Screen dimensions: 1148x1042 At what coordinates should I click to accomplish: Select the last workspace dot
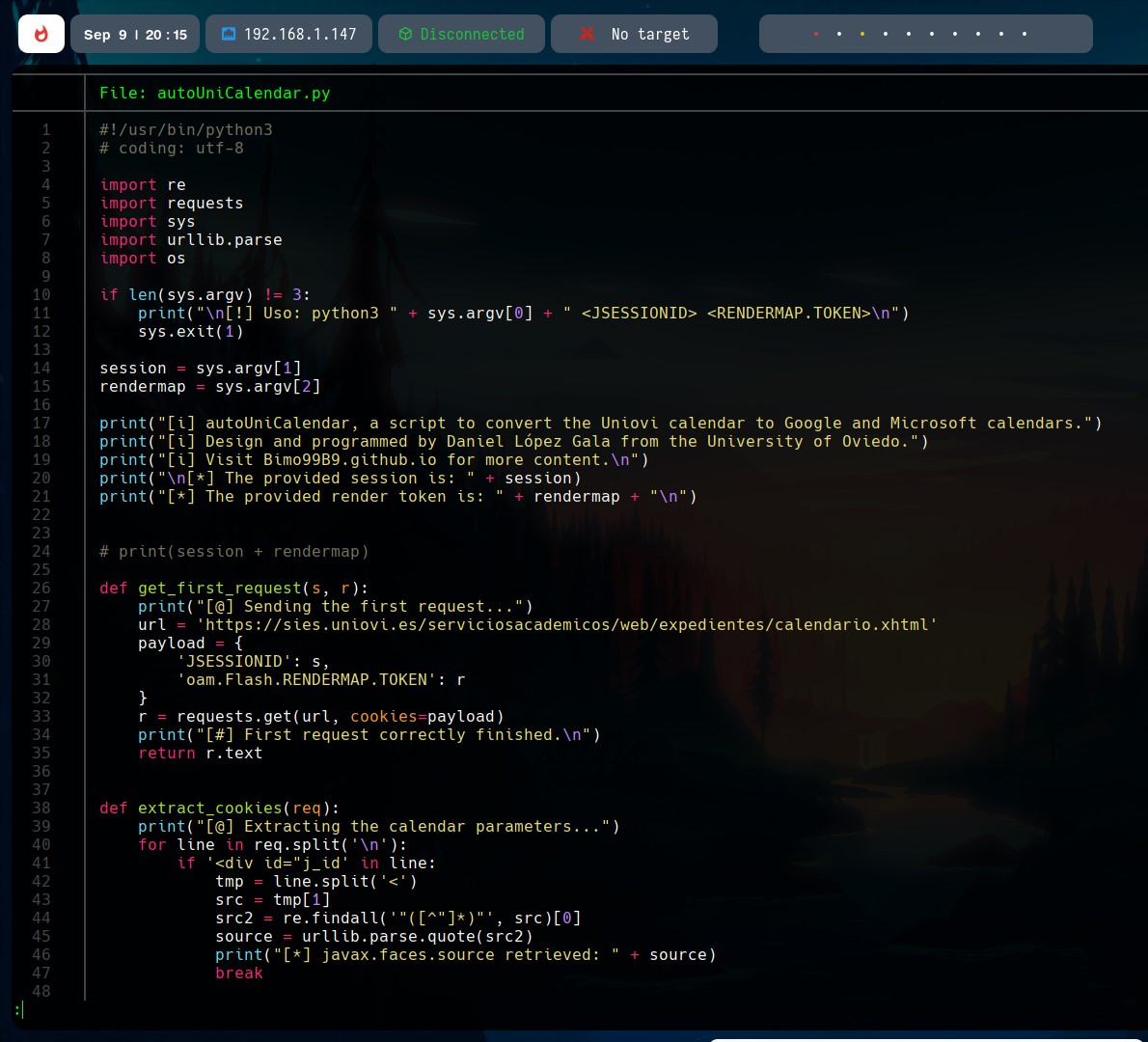click(1025, 34)
